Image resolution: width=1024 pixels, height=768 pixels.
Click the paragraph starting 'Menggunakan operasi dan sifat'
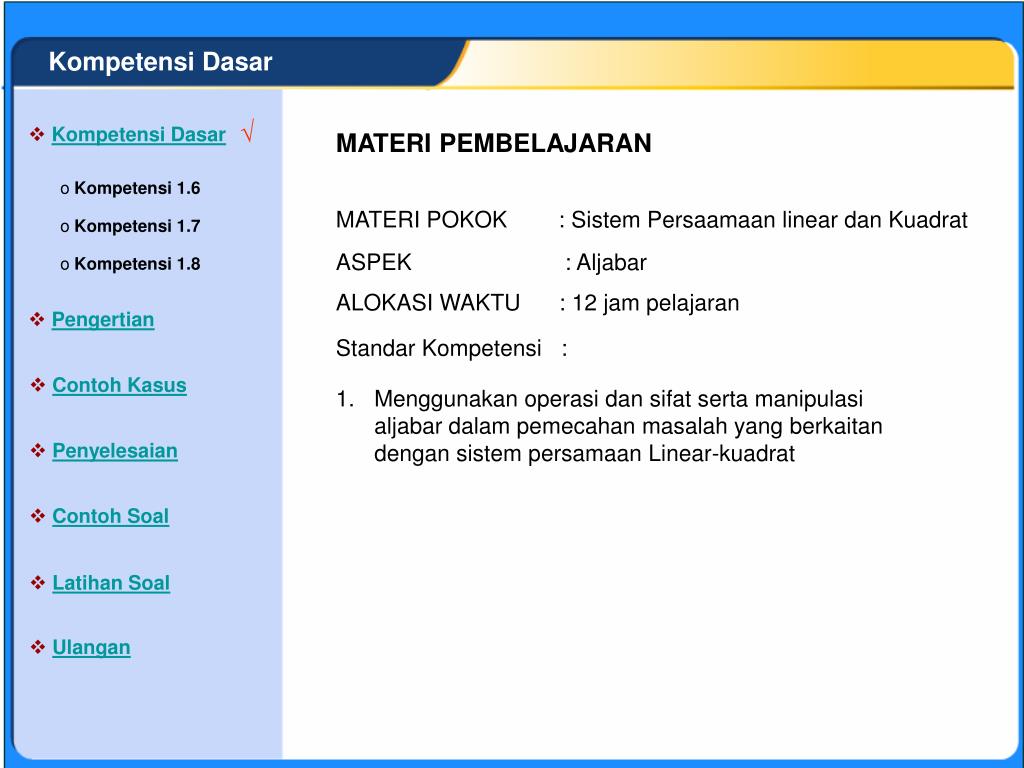pyautogui.click(x=628, y=426)
